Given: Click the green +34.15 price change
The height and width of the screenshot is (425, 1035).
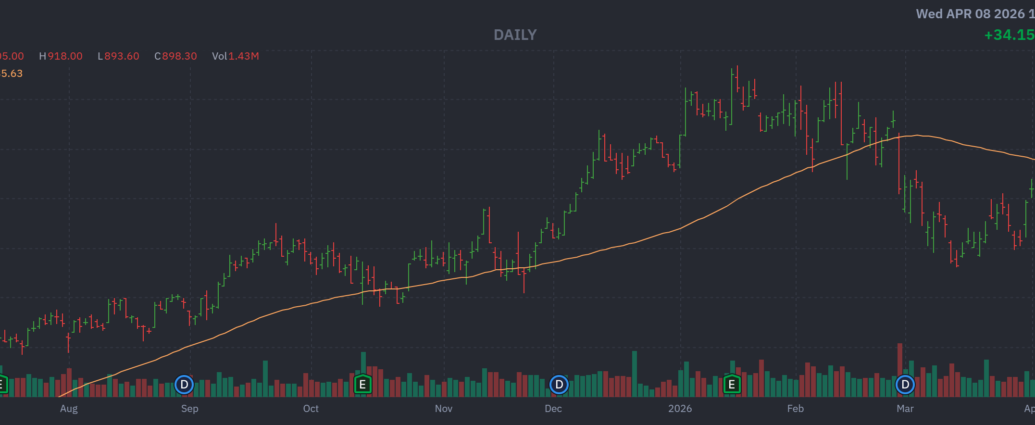Looking at the screenshot, I should point(1008,35).
